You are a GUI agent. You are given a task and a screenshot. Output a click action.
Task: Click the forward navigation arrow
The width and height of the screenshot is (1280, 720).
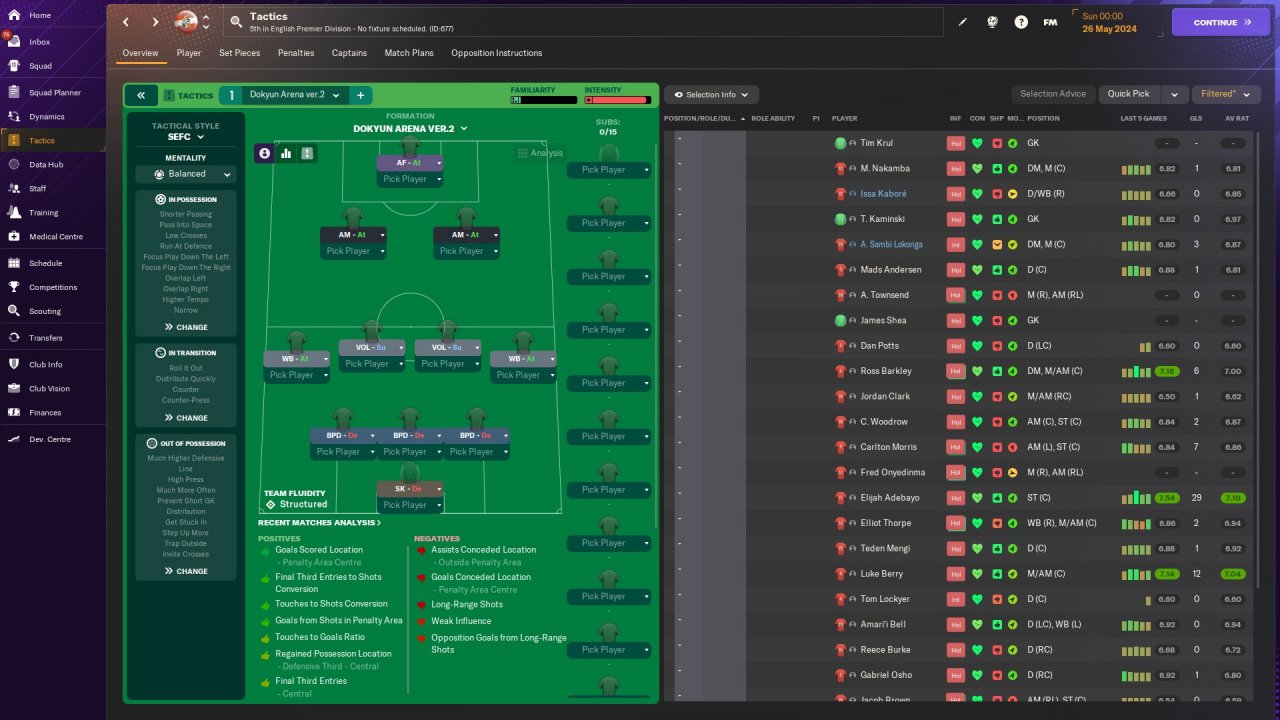155,22
